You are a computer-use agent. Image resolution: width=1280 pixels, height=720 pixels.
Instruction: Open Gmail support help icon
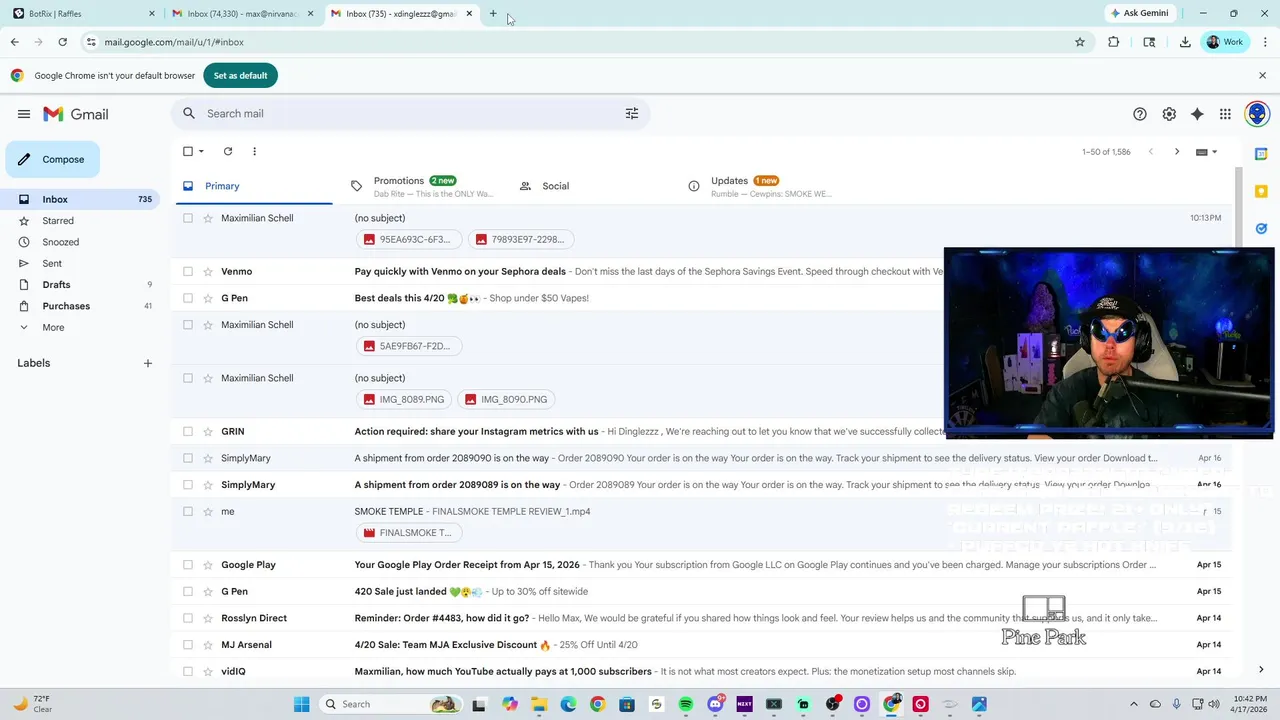[x=1140, y=114]
